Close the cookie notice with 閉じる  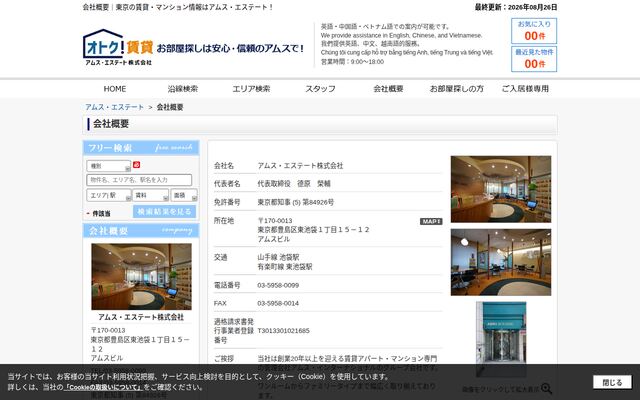(612, 382)
